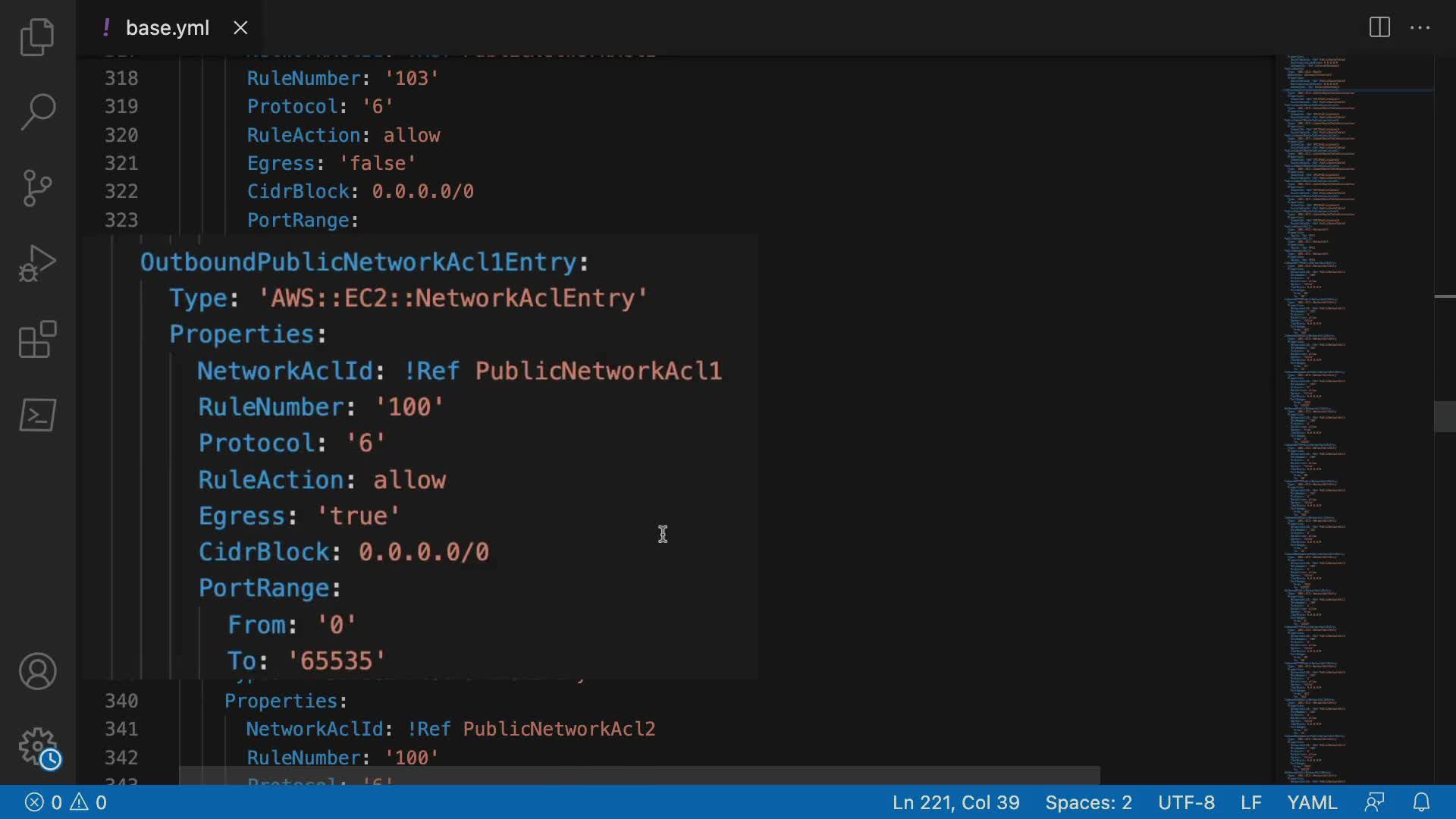The width and height of the screenshot is (1456, 819).
Task: Change indentation via Spaces: 2
Action: click(1088, 802)
